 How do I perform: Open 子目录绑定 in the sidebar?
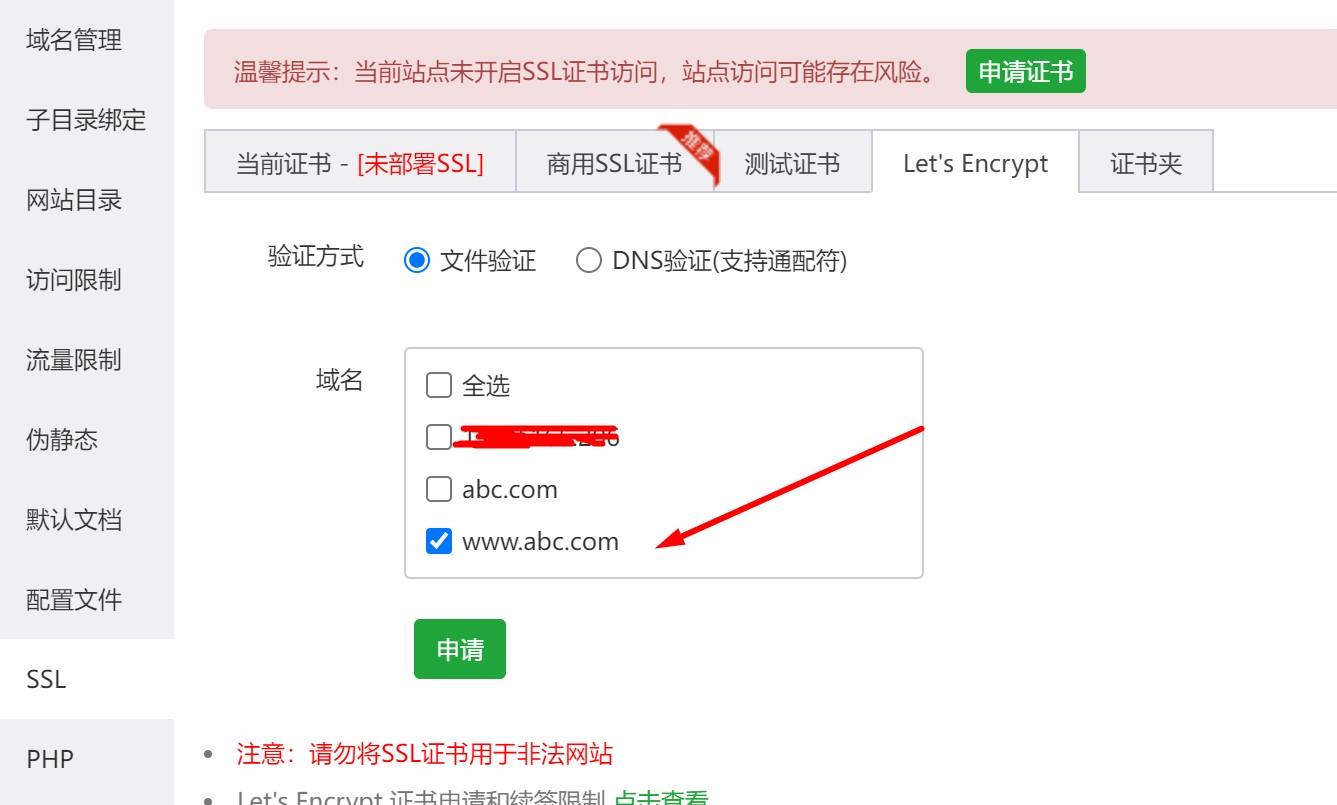[x=86, y=120]
